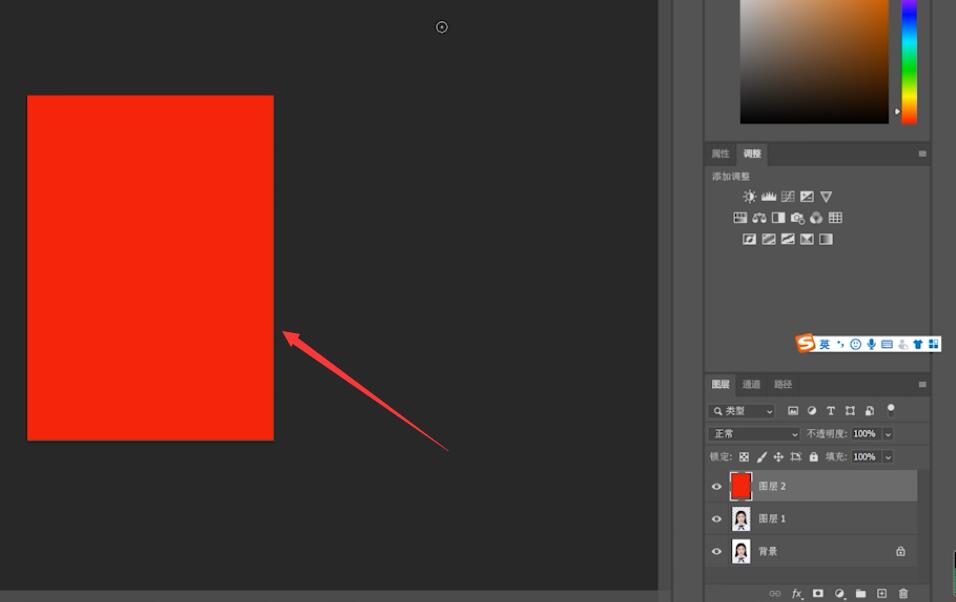
Task: Open the fx layer styles menu
Action: point(797,593)
